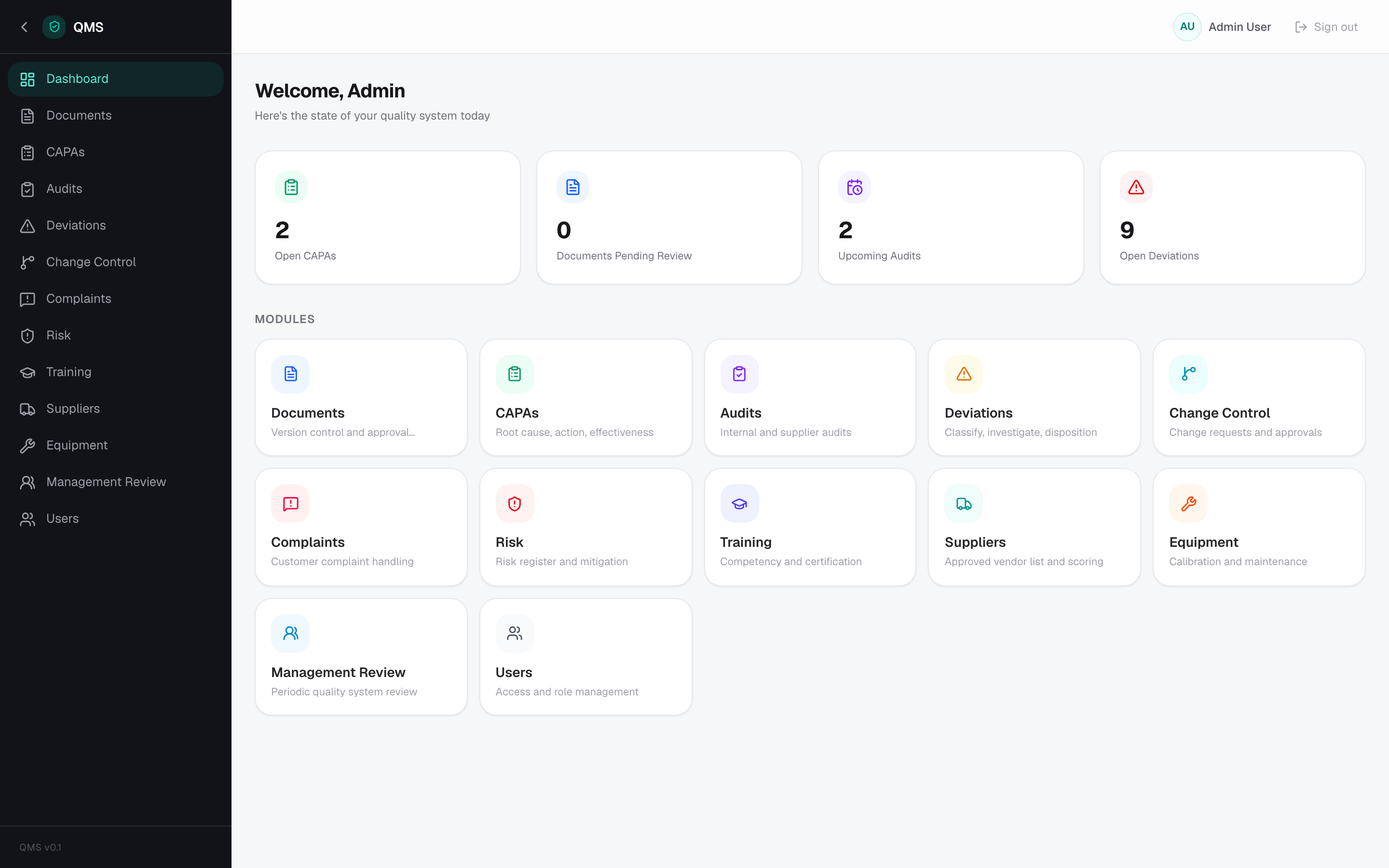Open CAPAs in the sidebar
Image resolution: width=1389 pixels, height=868 pixels.
pos(115,153)
